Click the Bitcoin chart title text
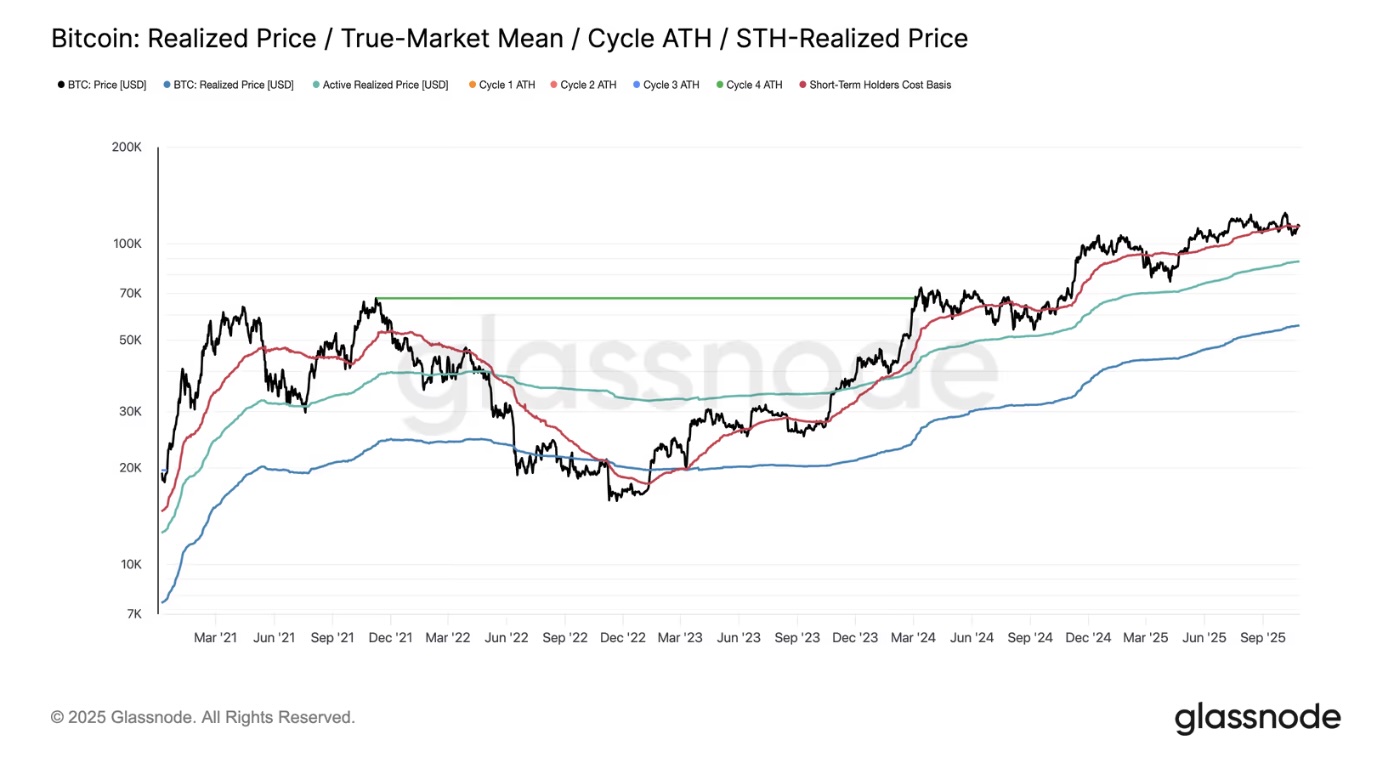This screenshot has height=762, width=1376. tap(509, 39)
